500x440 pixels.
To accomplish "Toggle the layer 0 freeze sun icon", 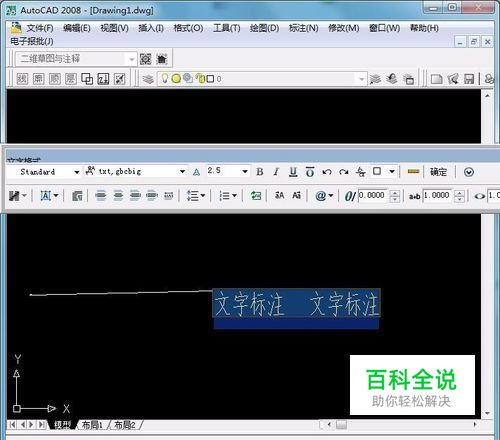I will tap(176, 79).
